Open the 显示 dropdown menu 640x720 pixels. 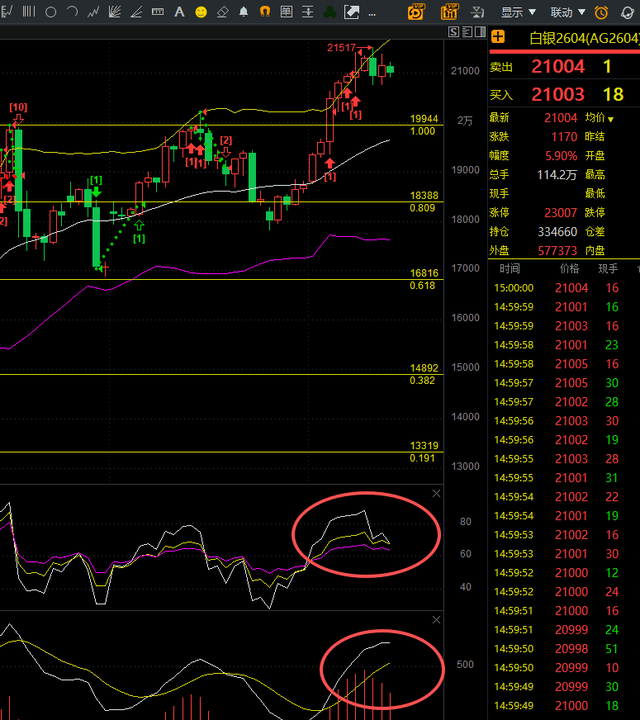point(518,12)
